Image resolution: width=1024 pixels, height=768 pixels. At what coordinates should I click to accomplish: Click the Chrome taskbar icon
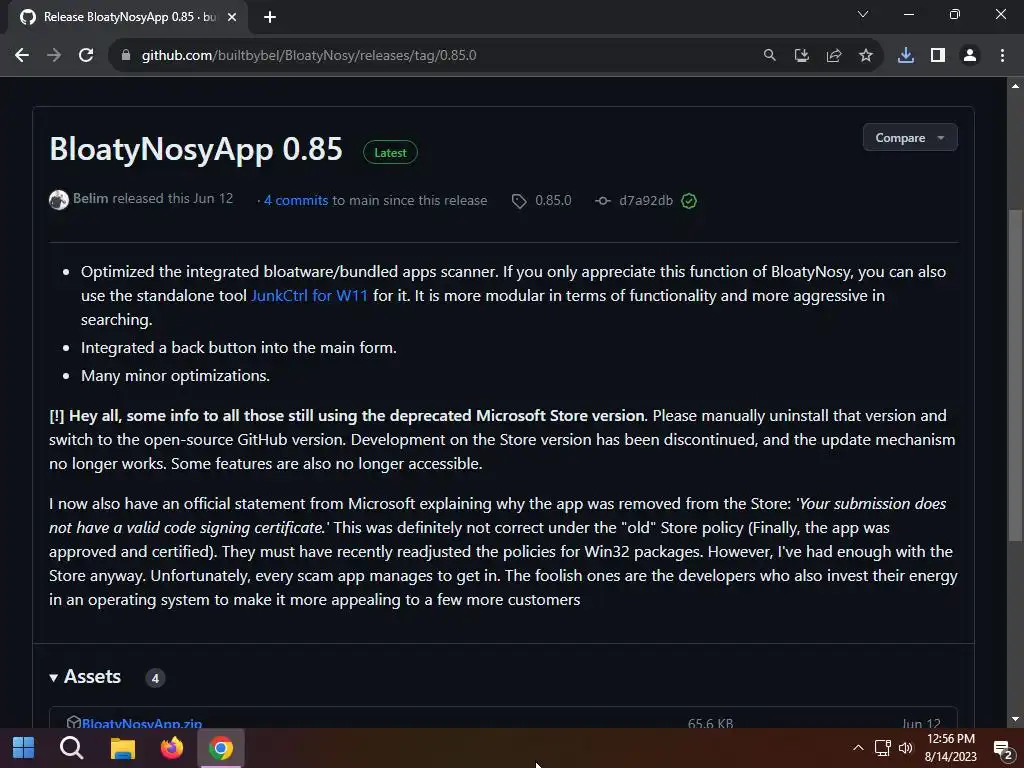[x=221, y=748]
